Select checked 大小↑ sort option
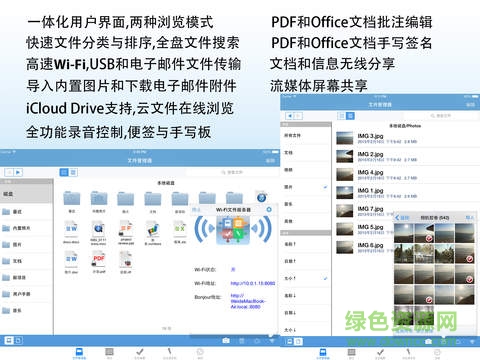This screenshot has height=360, width=480. pyautogui.click(x=306, y=278)
